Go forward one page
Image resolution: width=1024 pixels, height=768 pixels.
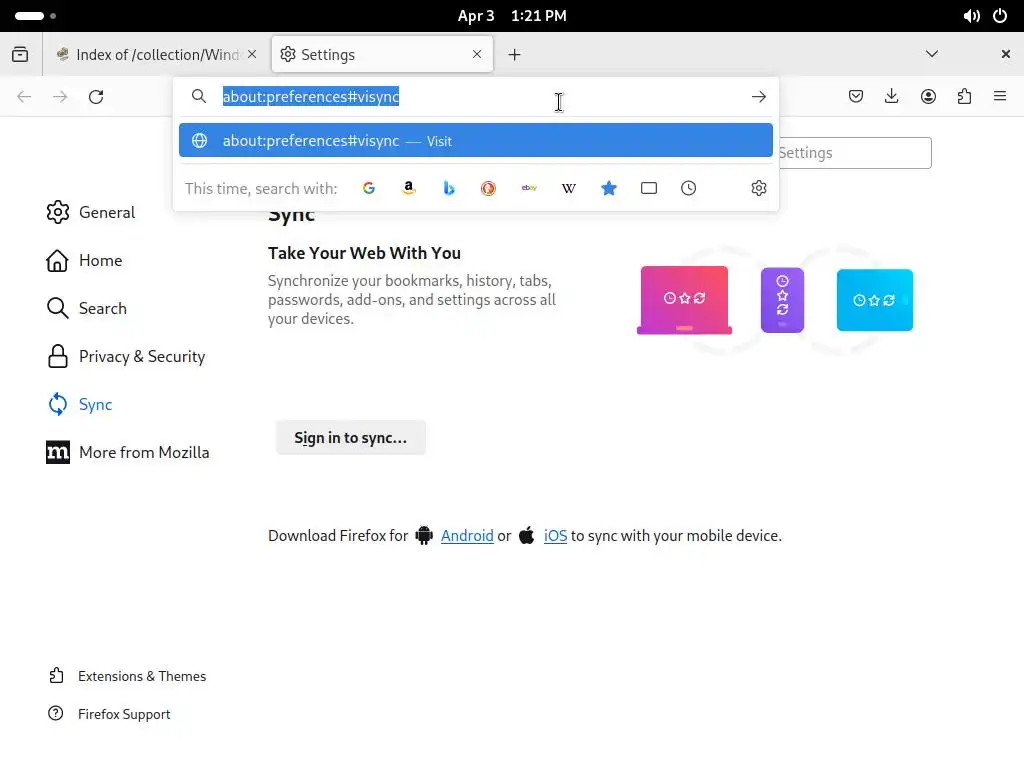click(60, 97)
